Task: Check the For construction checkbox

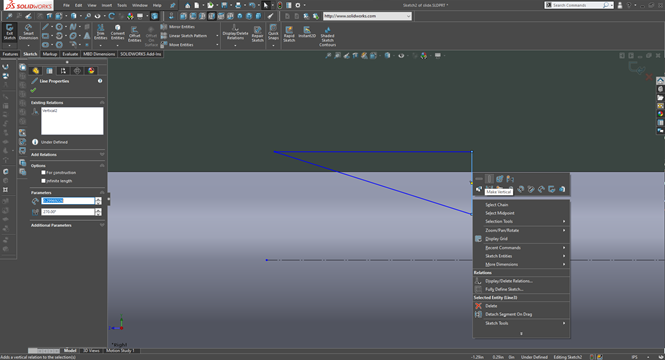Action: point(43,173)
